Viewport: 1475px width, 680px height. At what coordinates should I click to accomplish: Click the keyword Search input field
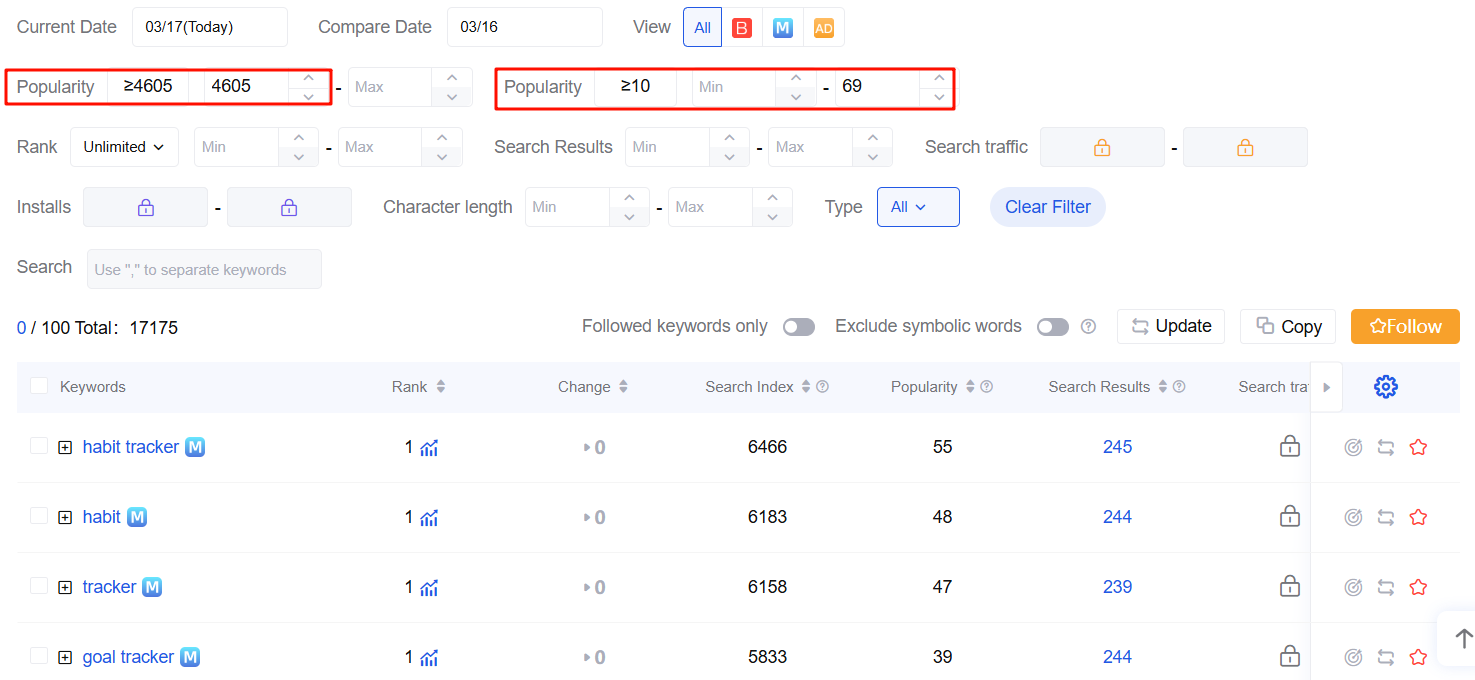coord(204,269)
